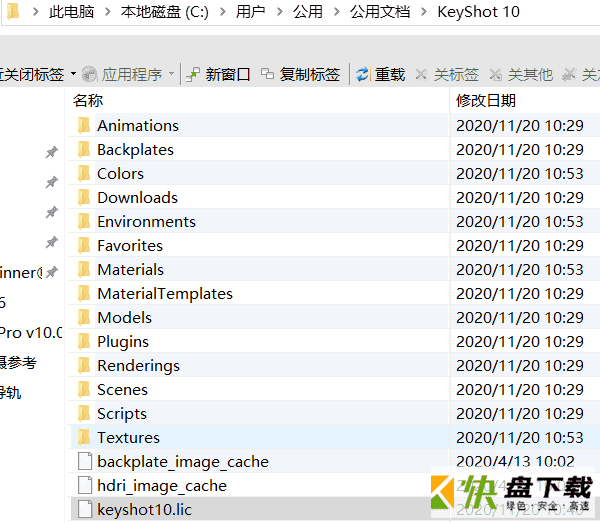Image resolution: width=600 pixels, height=523 pixels.
Task: Navigate to 用户 in breadcrumb path
Action: (251, 12)
